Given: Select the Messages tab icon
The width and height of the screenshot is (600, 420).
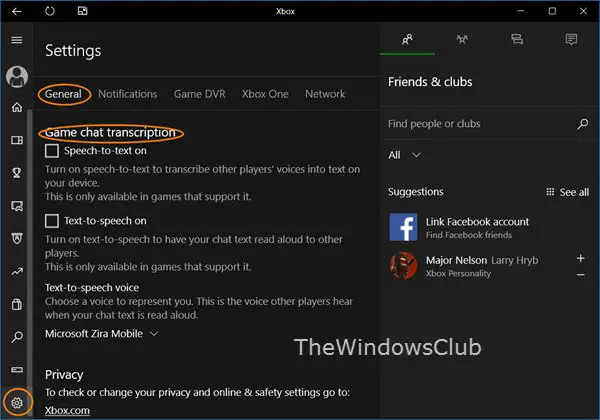Looking at the screenshot, I should click(x=517, y=39).
